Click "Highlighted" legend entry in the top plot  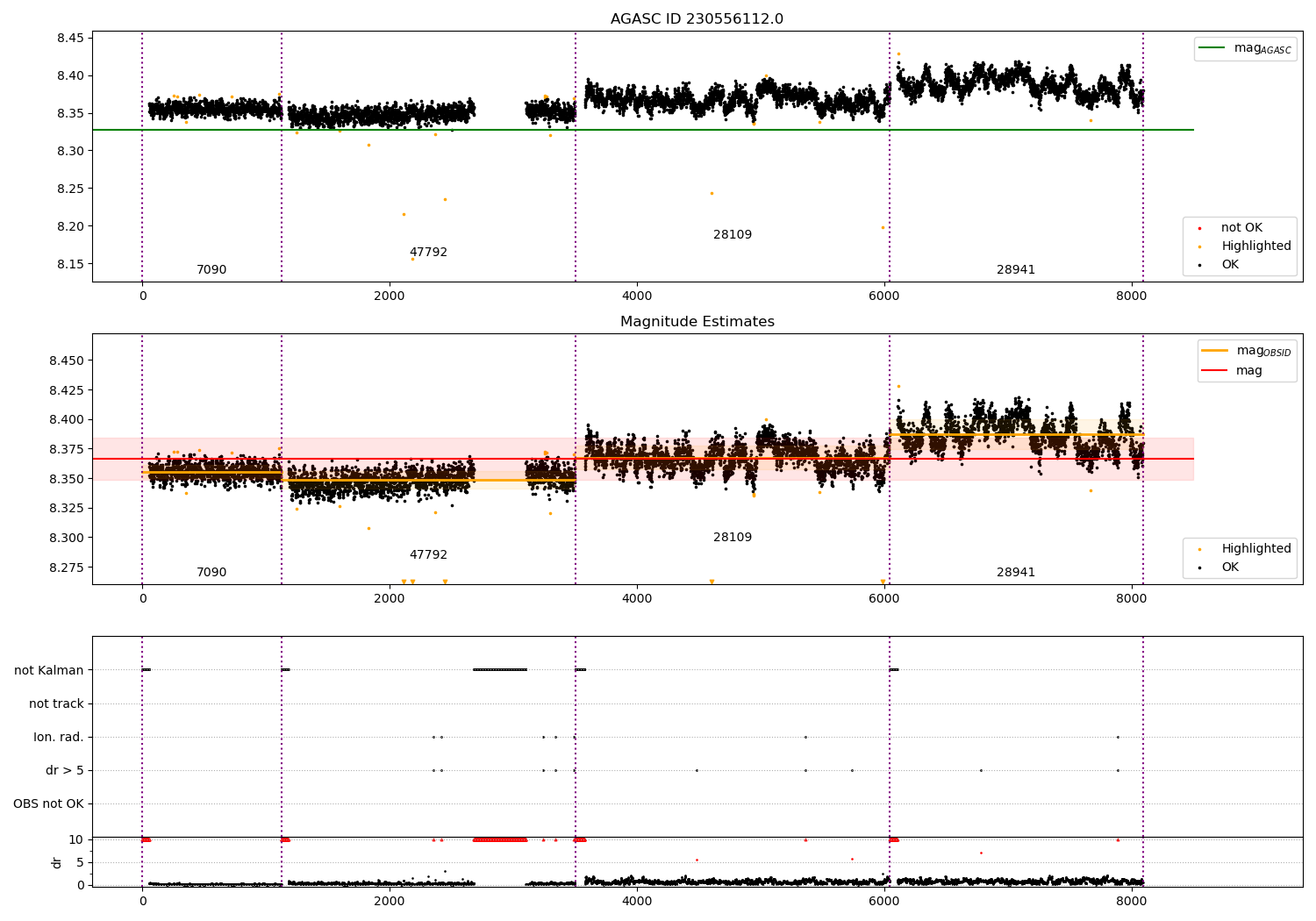[1255, 246]
